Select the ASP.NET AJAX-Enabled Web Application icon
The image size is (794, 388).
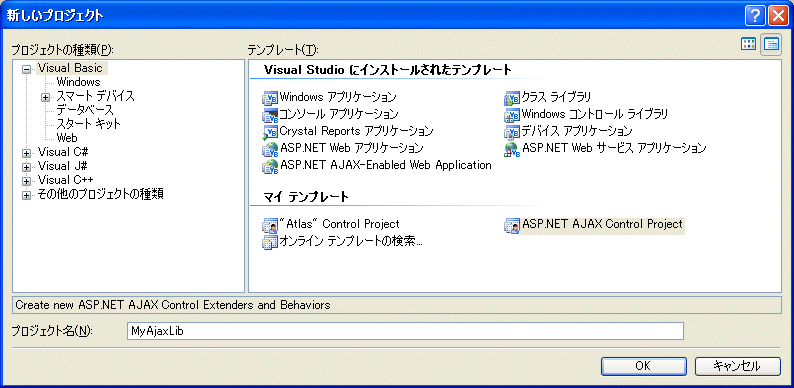pos(270,166)
